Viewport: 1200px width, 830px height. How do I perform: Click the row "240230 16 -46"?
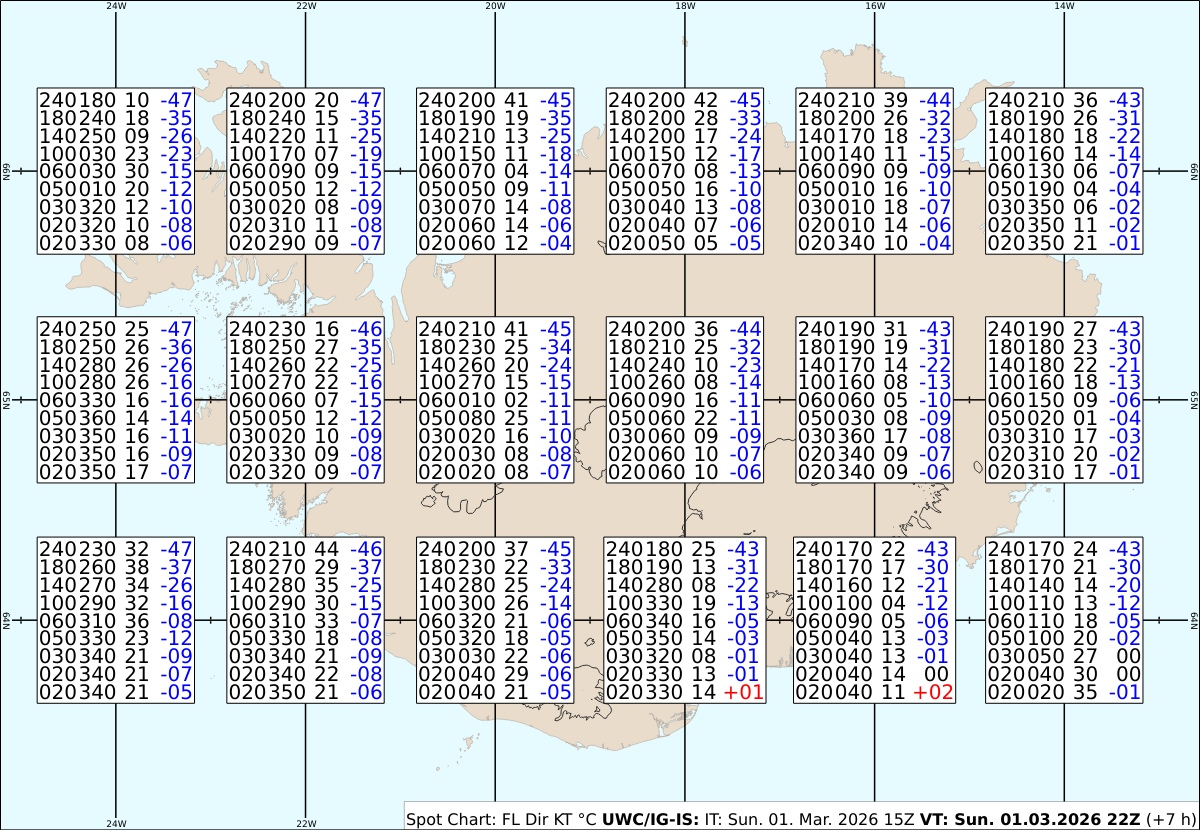coord(306,328)
